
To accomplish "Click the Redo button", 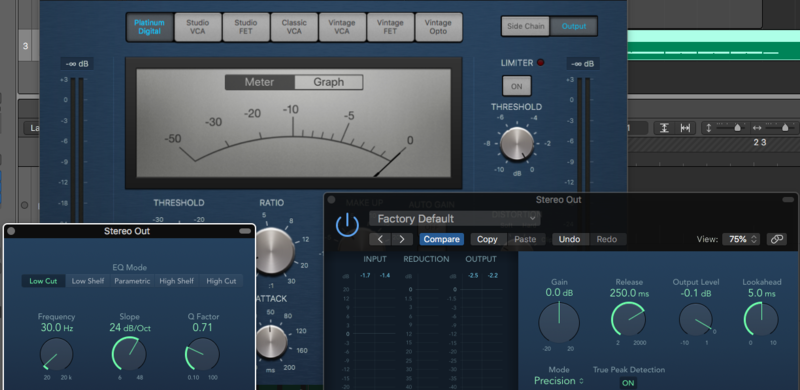I will click(607, 239).
